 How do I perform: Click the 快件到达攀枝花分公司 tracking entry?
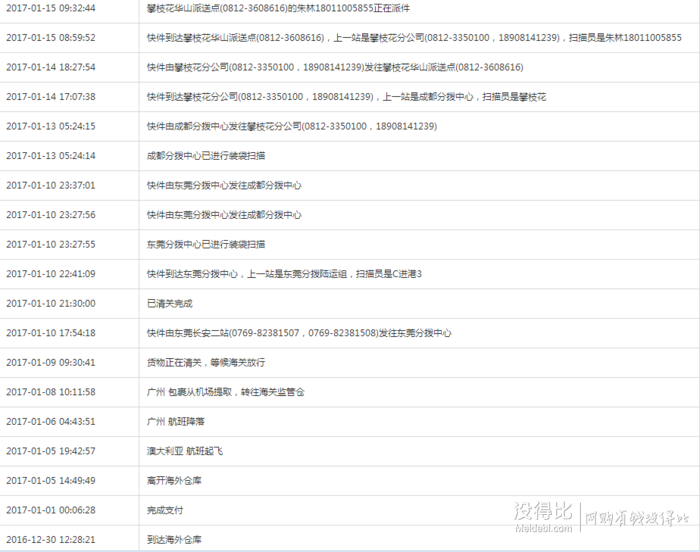(346, 96)
